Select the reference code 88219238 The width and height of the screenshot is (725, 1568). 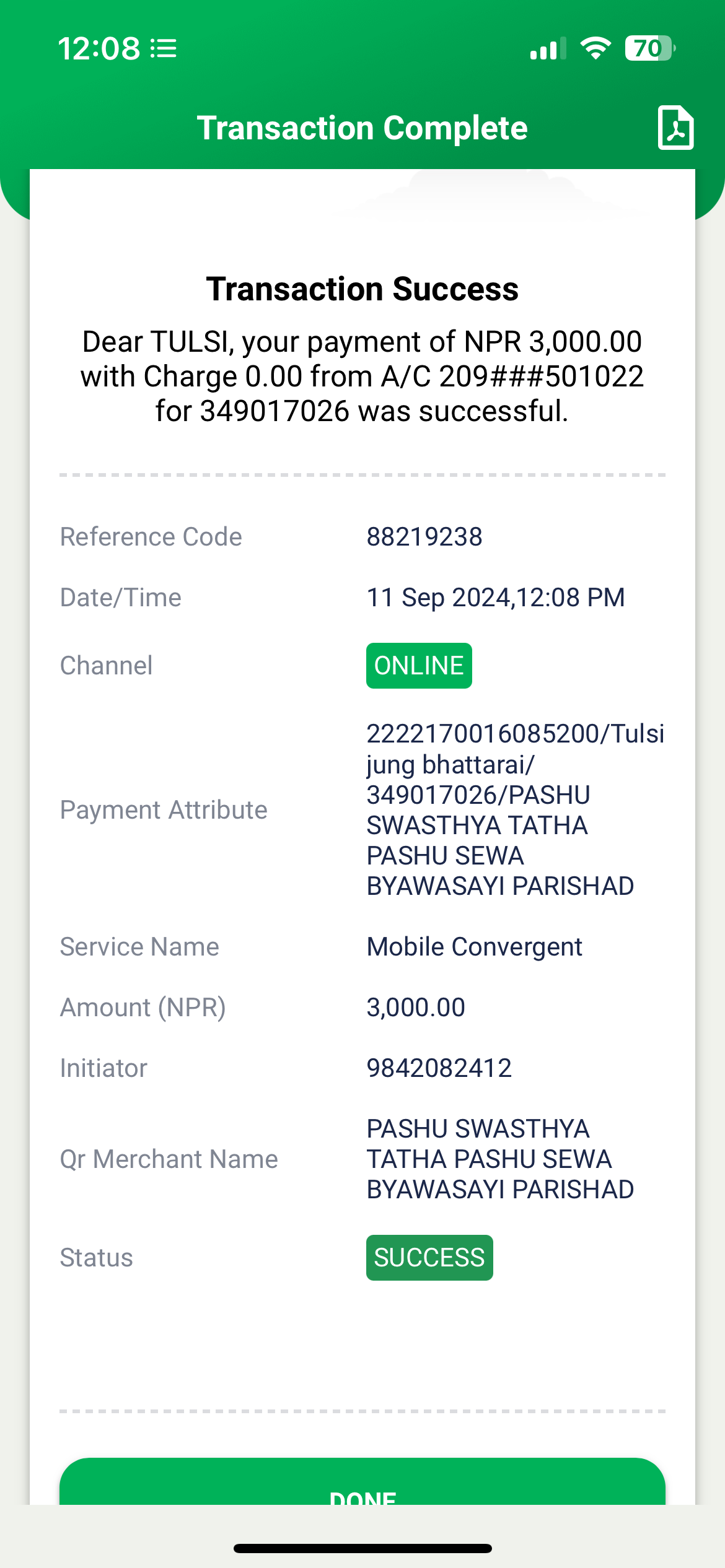click(424, 537)
